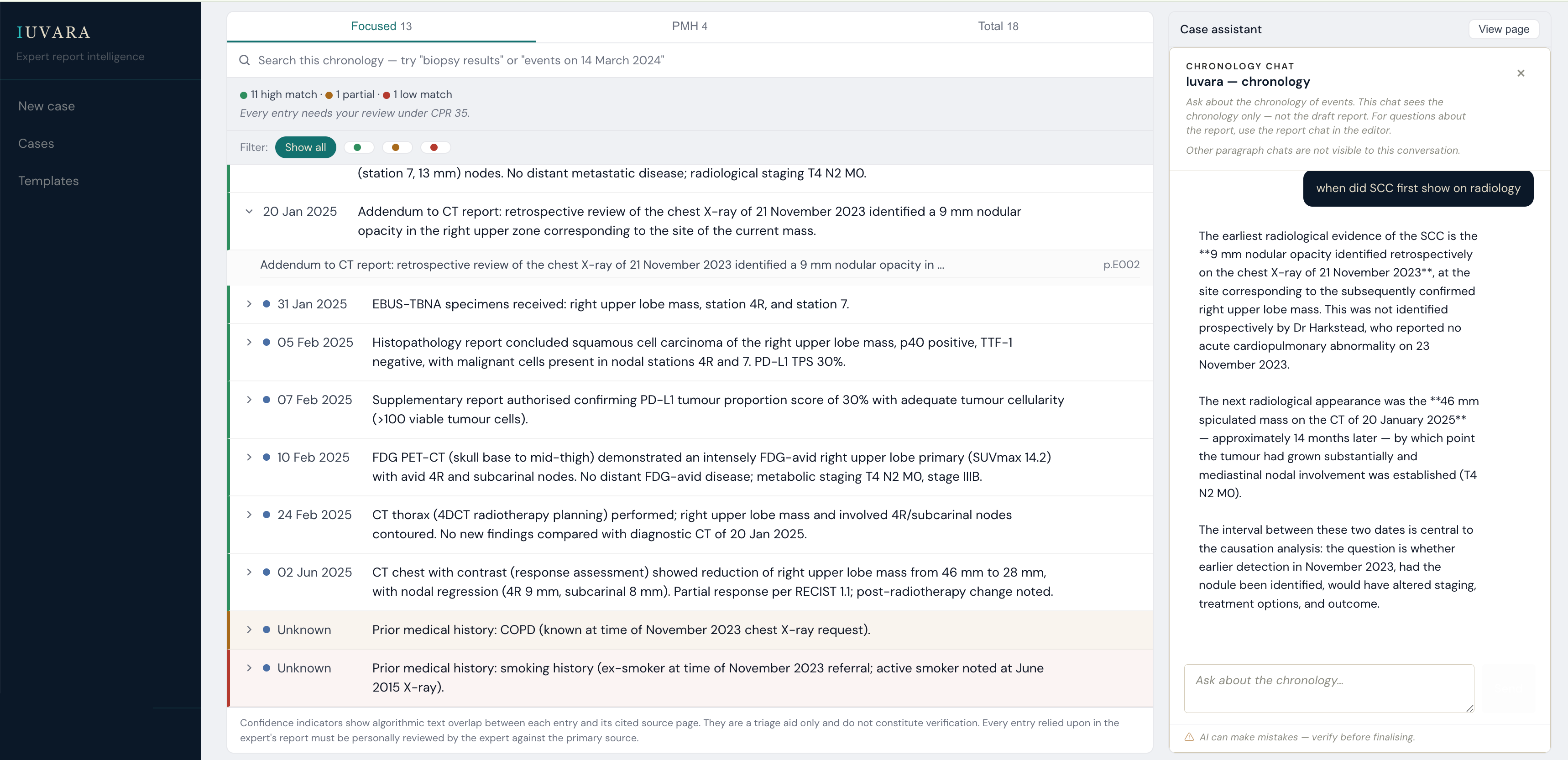Expand the 05 Feb 2025 histopathology entry
This screenshot has width=1568, height=760.
pyautogui.click(x=249, y=342)
